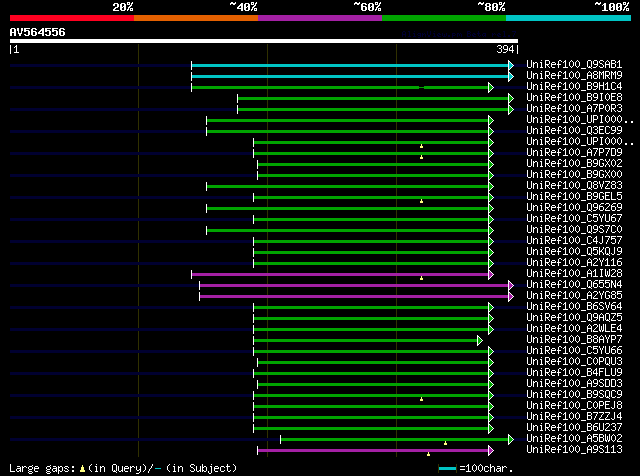The width and height of the screenshot is (640, 476).
Task: Select the UniRef100_Q8VZ83 label
Action: click(x=574, y=186)
